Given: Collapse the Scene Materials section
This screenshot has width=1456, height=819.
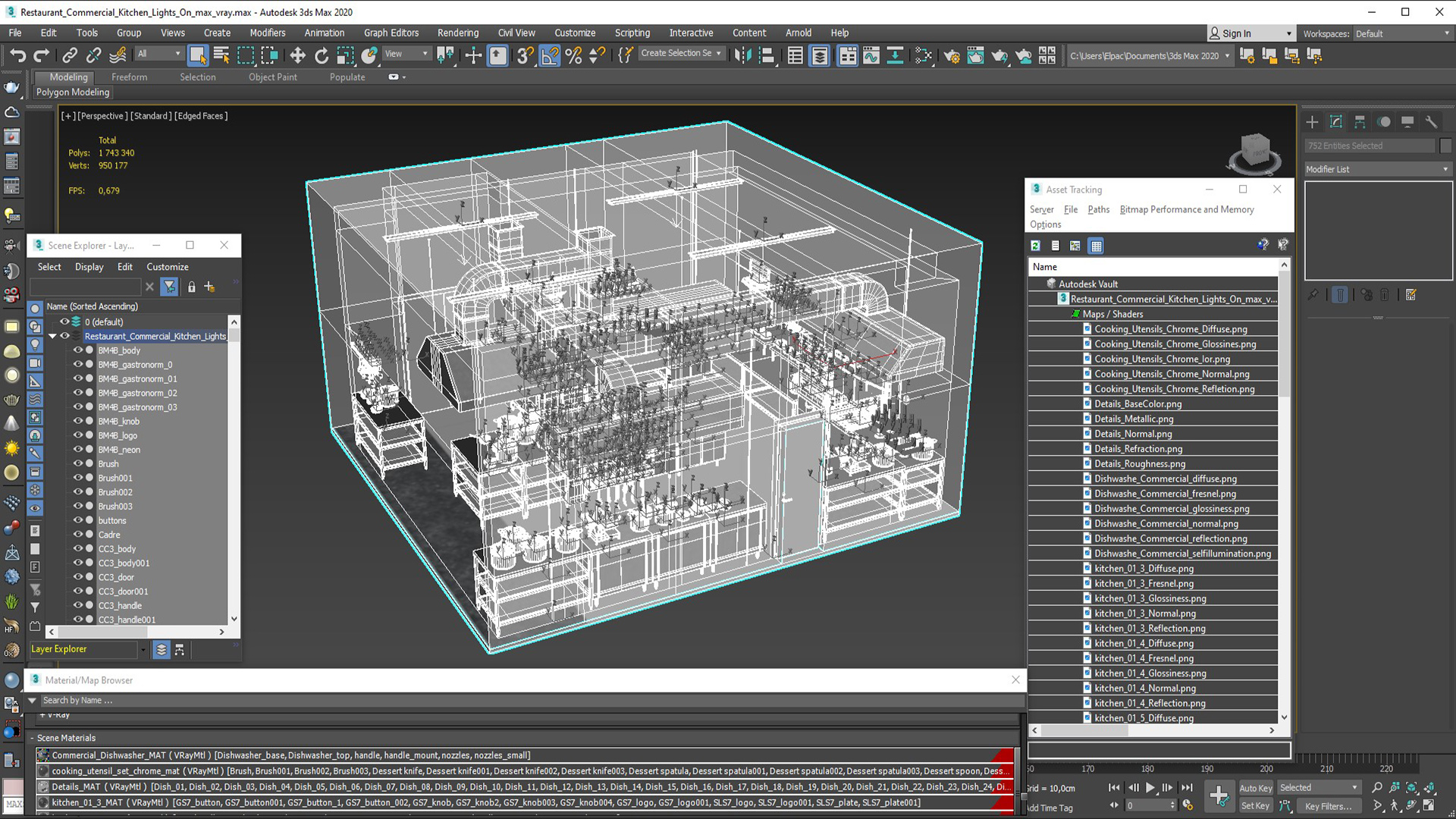Looking at the screenshot, I should pos(33,738).
